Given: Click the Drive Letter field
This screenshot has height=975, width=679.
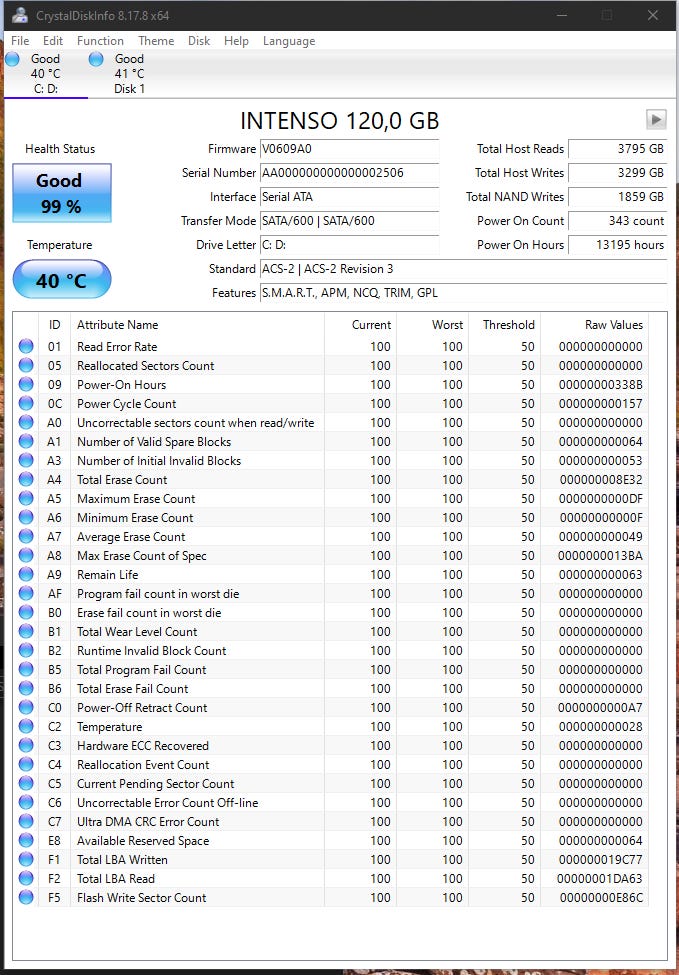Looking at the screenshot, I should (x=349, y=245).
